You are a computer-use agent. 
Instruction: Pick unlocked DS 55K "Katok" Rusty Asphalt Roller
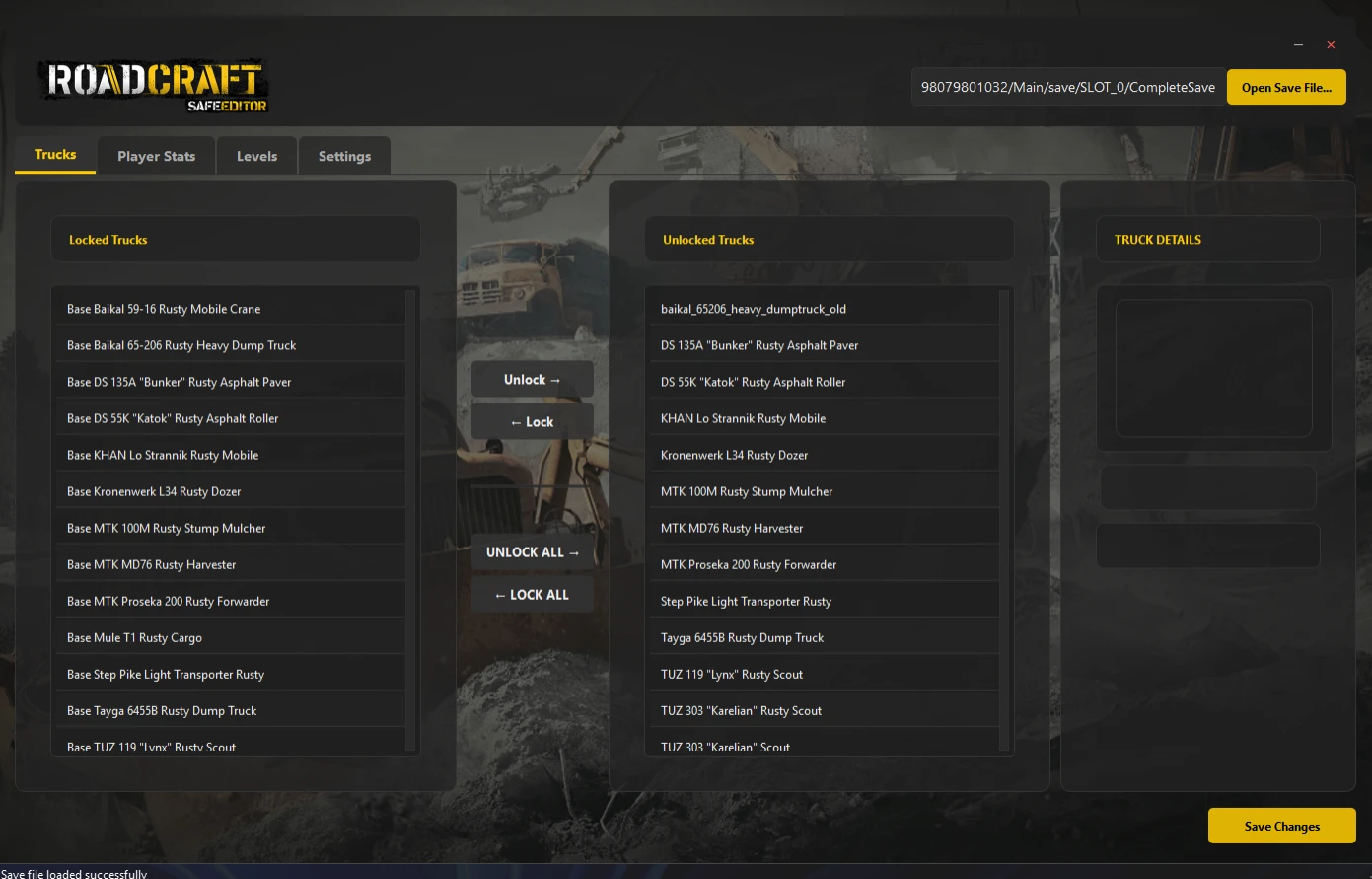pos(823,382)
